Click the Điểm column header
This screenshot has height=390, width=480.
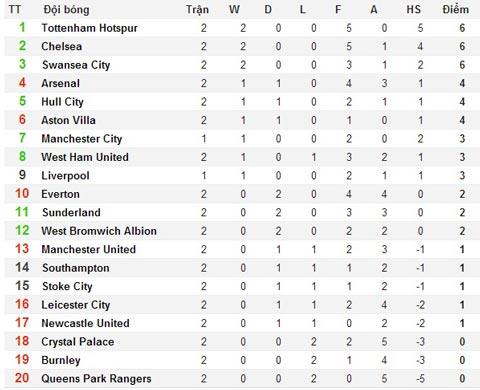click(455, 9)
